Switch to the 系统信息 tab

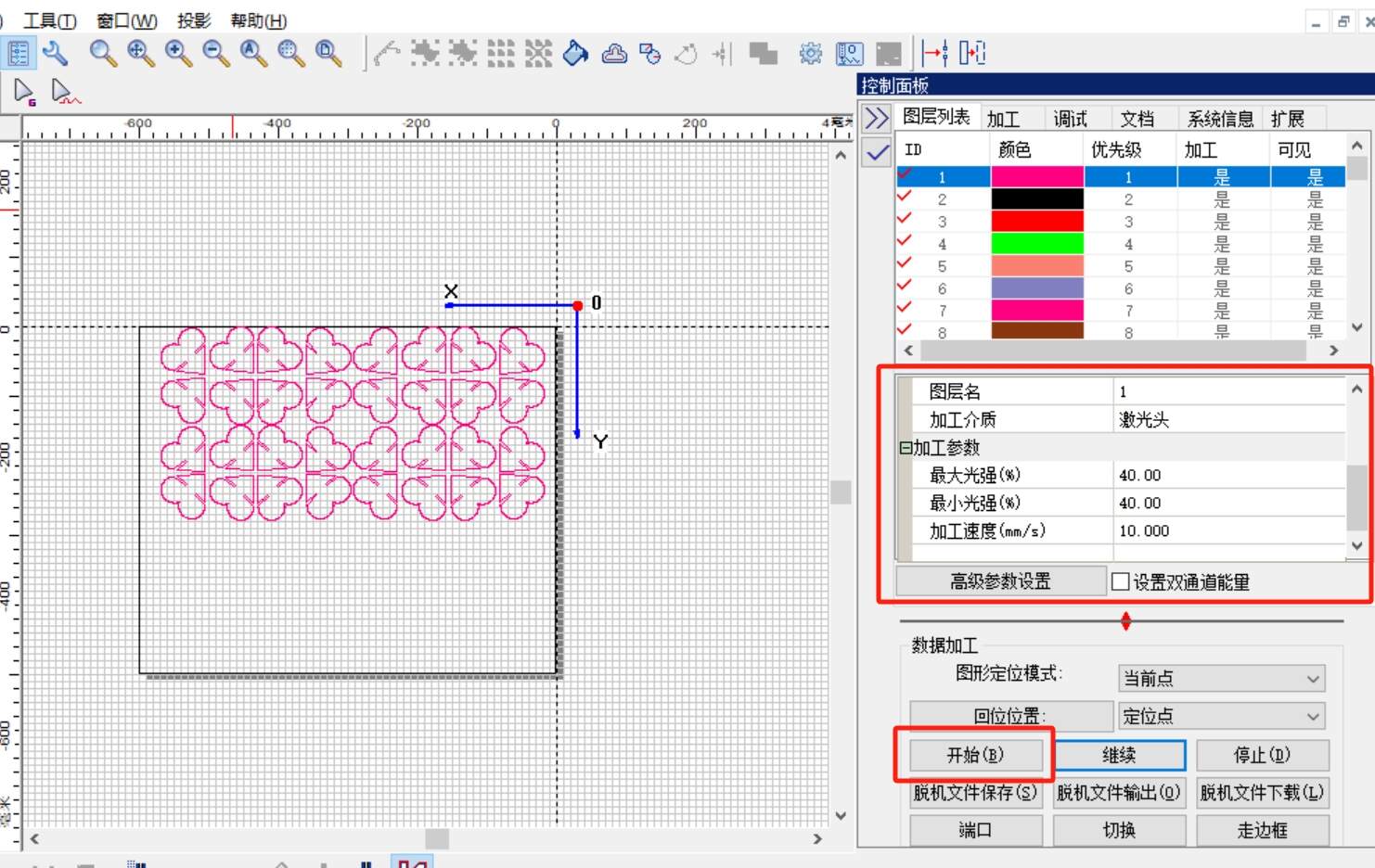pyautogui.click(x=1220, y=119)
